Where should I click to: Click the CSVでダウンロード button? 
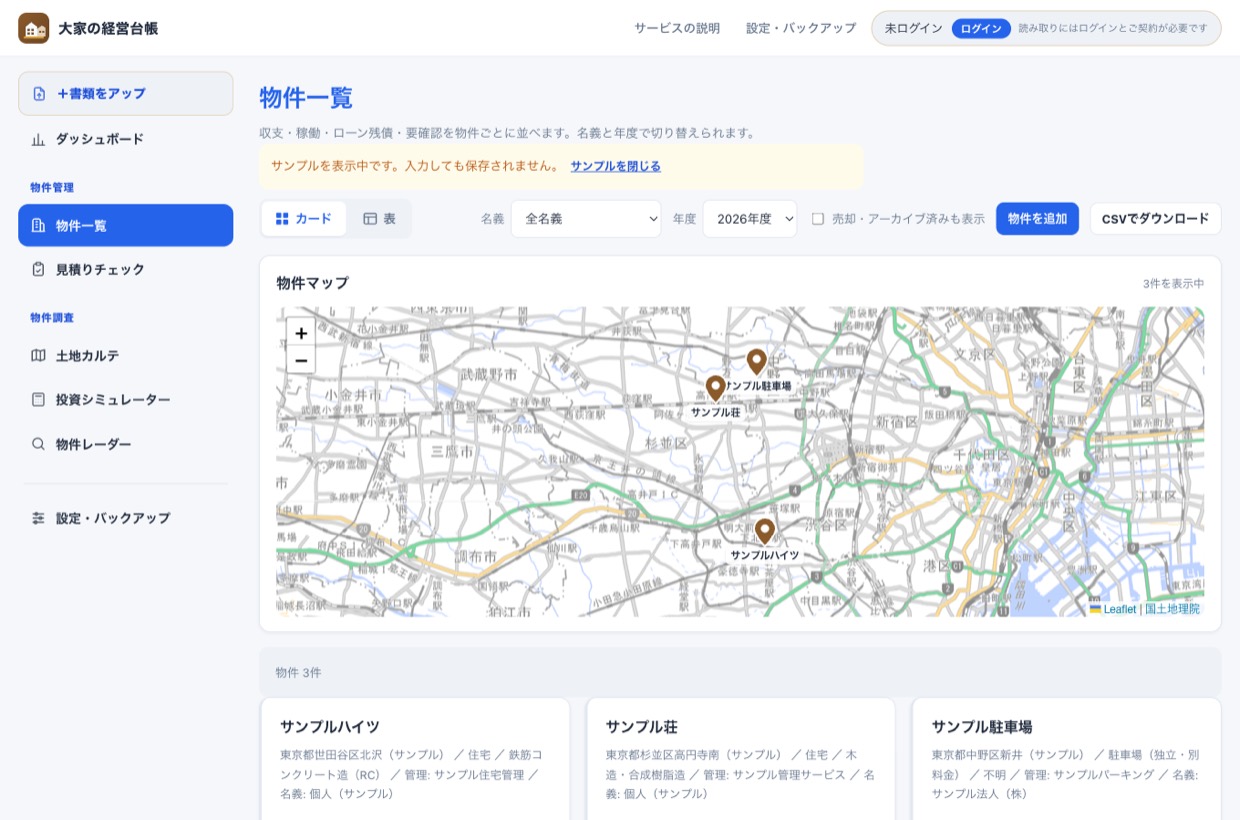(1155, 219)
